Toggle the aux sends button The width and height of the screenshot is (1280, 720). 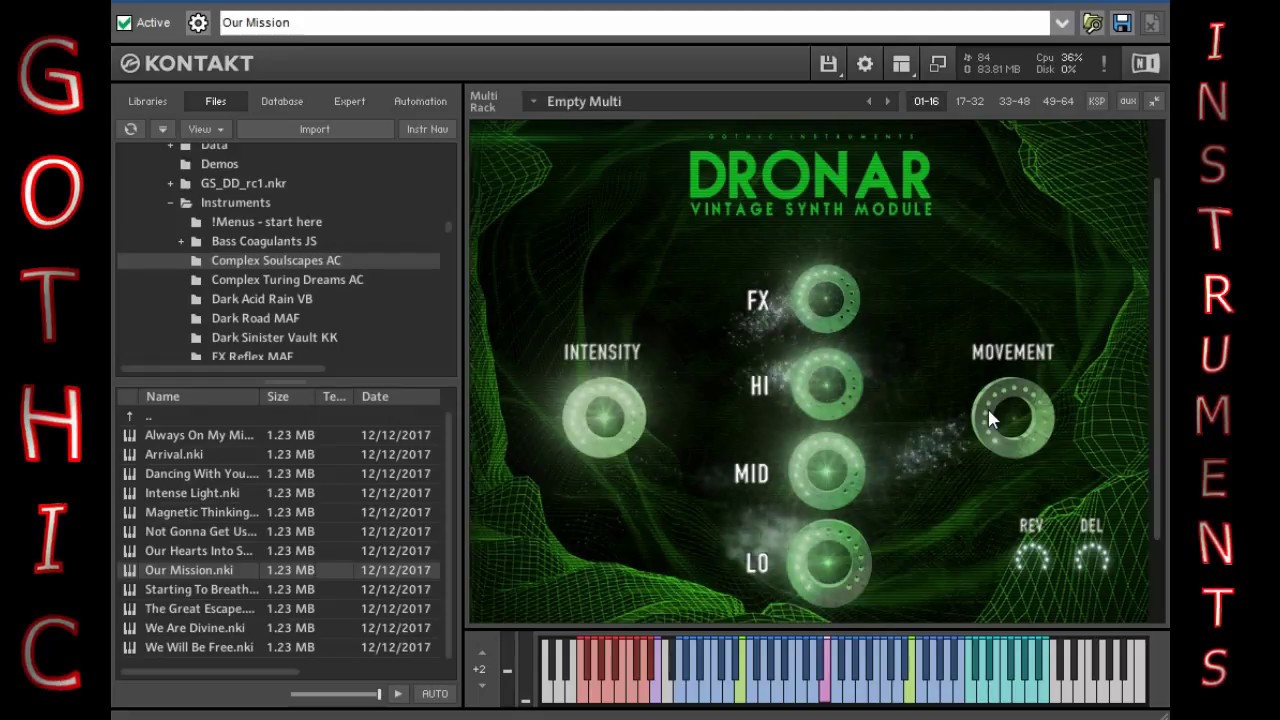coord(1128,101)
